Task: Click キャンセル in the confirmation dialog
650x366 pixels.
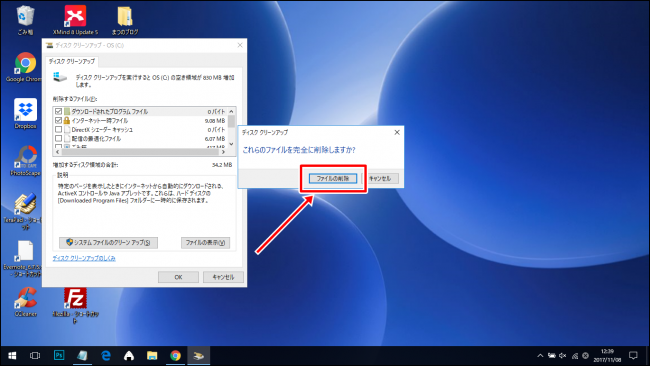Action: [380, 178]
